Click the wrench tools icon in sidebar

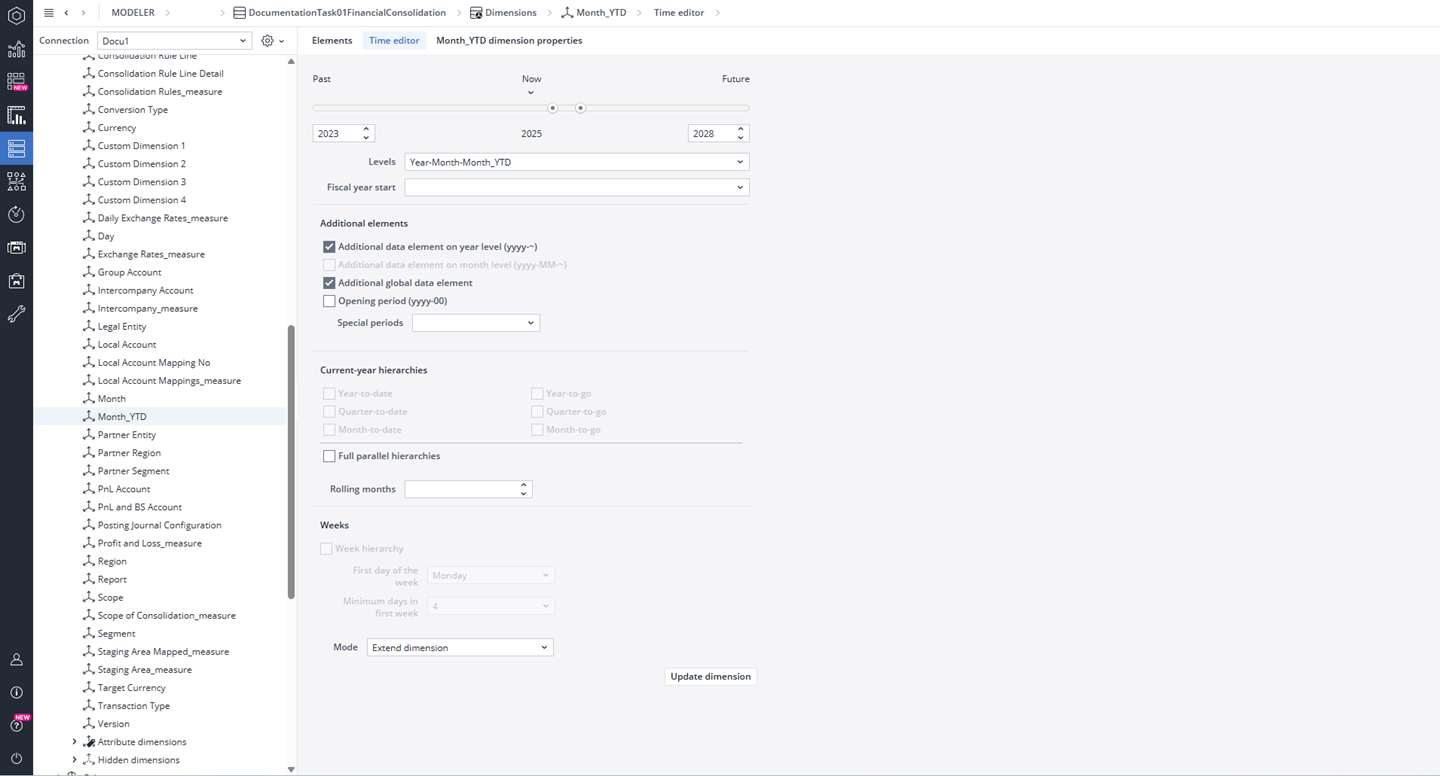(x=16, y=314)
